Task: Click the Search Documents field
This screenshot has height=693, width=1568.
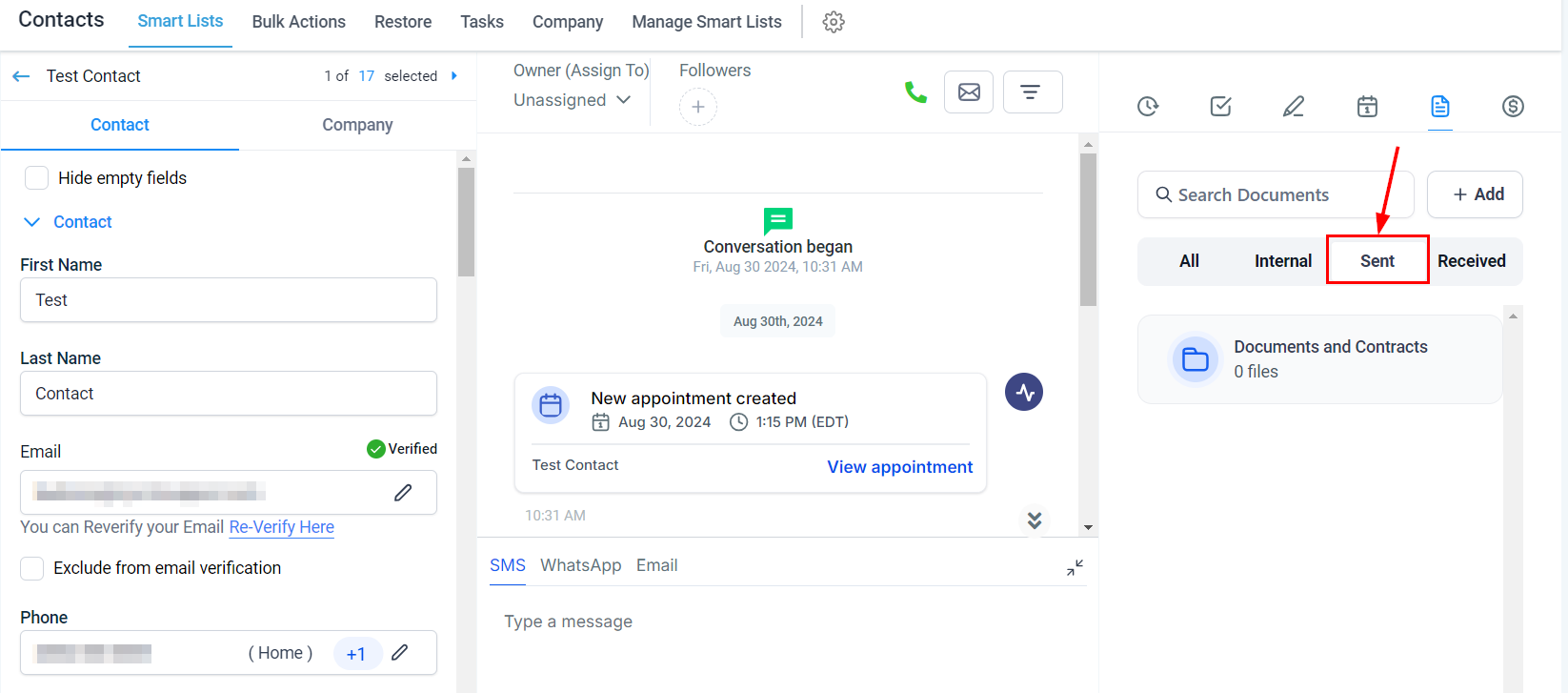Action: (1277, 194)
